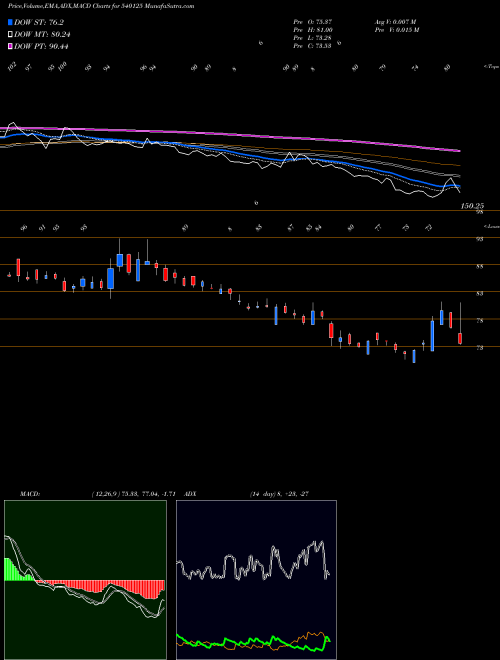Select the 'DOW PT: 90.44' legend label
This screenshot has height=660, width=500.
tap(42, 46)
